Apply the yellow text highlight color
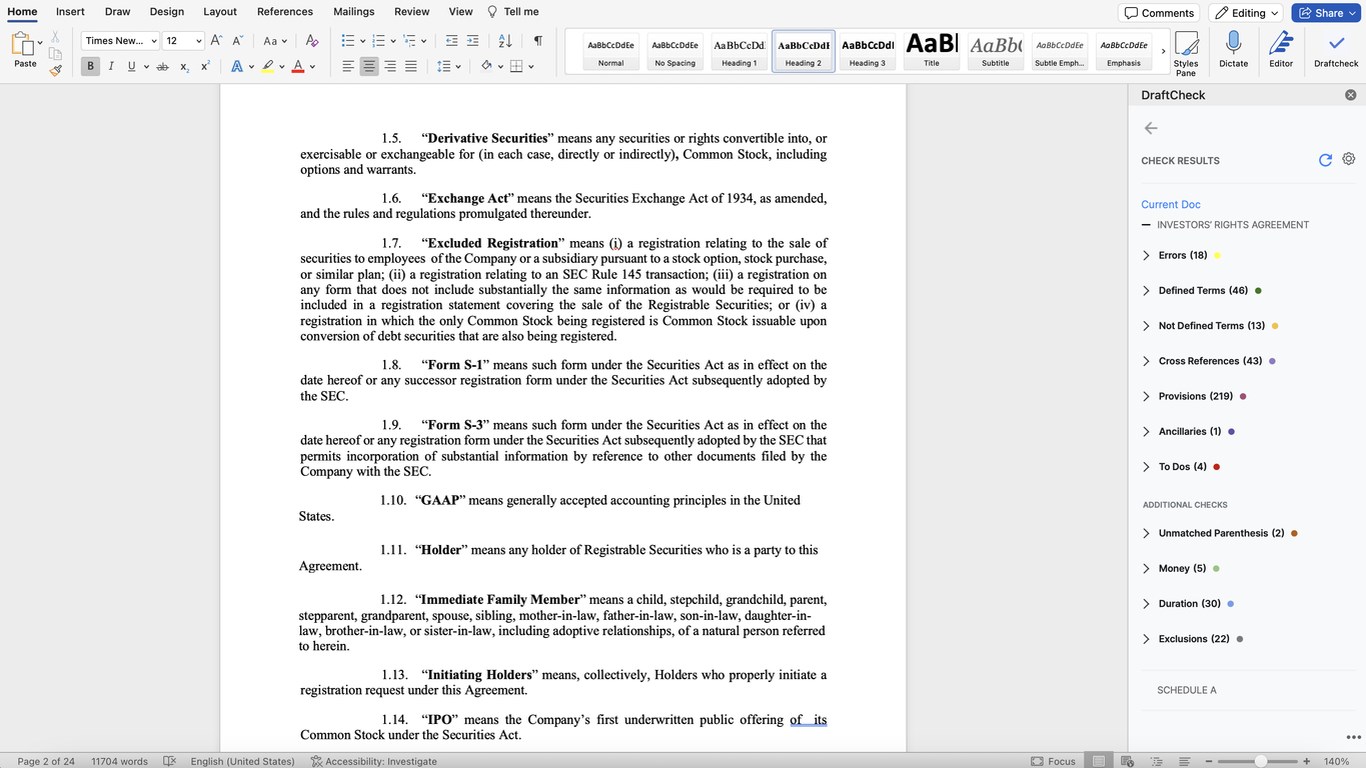Screen dimensions: 1366x768 (268, 67)
